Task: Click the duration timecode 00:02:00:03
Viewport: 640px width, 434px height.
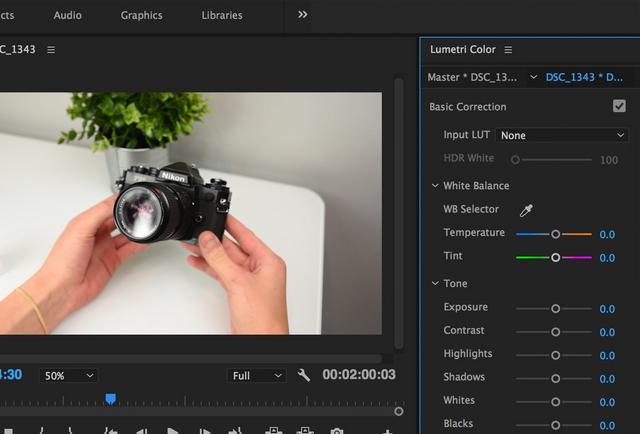Action: tap(359, 375)
